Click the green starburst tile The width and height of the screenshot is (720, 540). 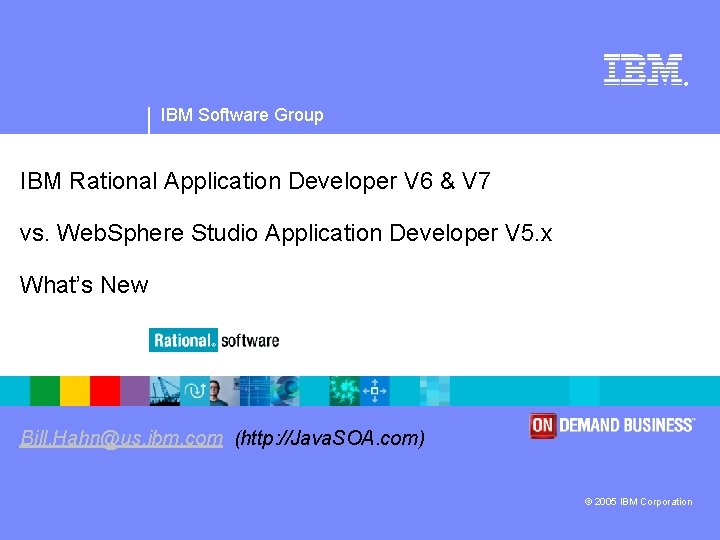(x=344, y=391)
